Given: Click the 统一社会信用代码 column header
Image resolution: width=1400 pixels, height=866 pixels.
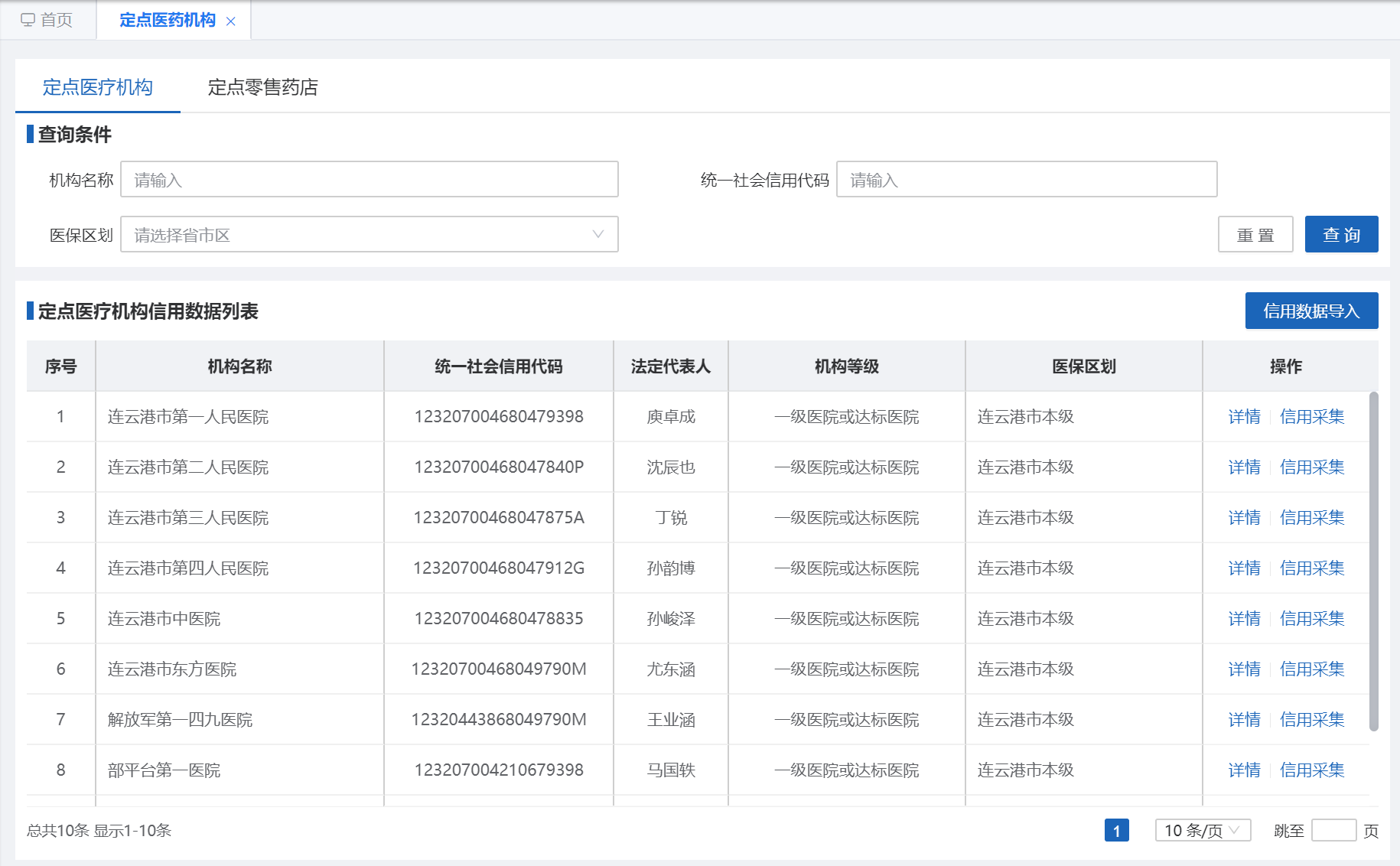Looking at the screenshot, I should coord(499,366).
